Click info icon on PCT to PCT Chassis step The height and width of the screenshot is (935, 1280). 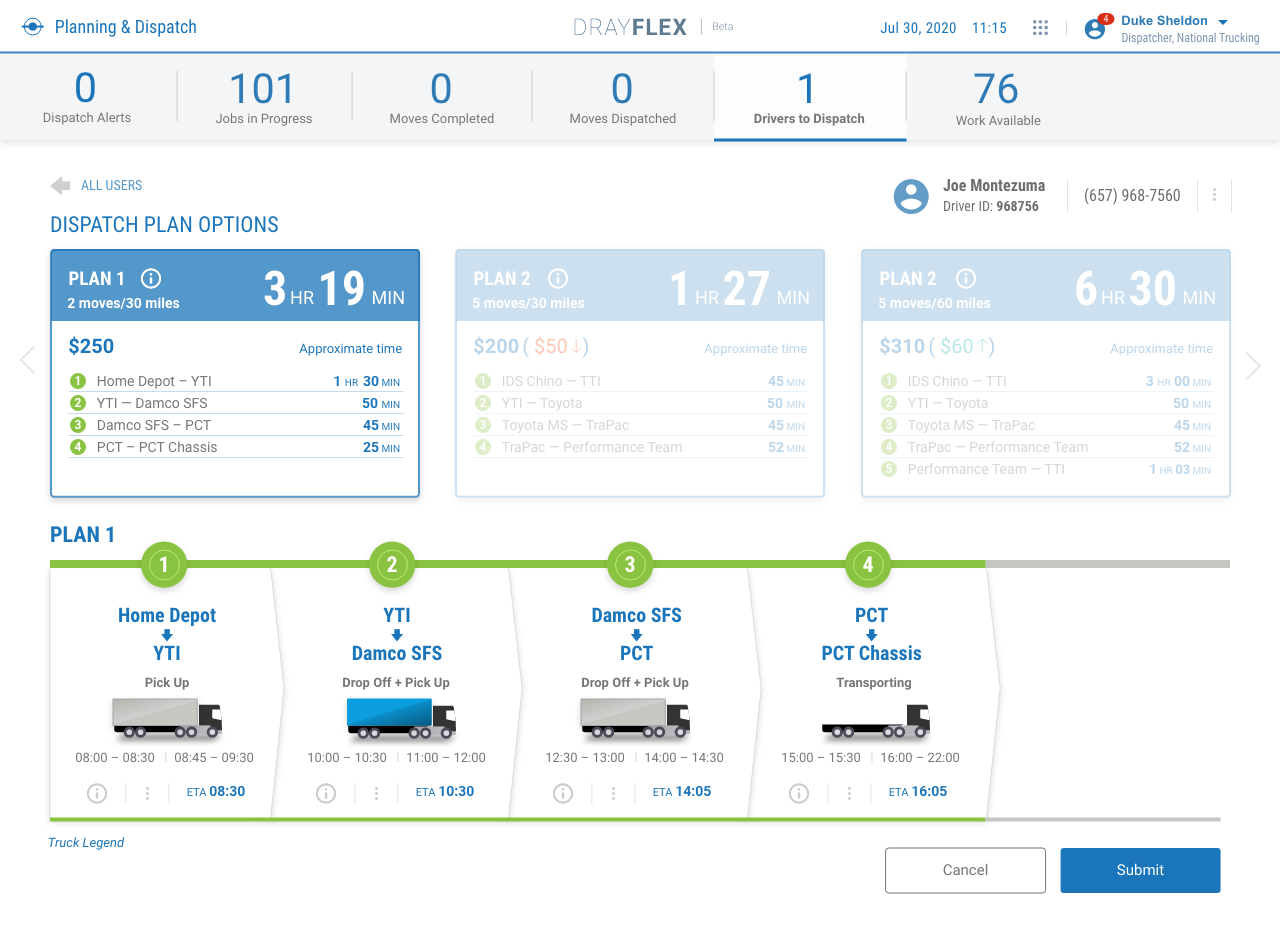(x=799, y=793)
